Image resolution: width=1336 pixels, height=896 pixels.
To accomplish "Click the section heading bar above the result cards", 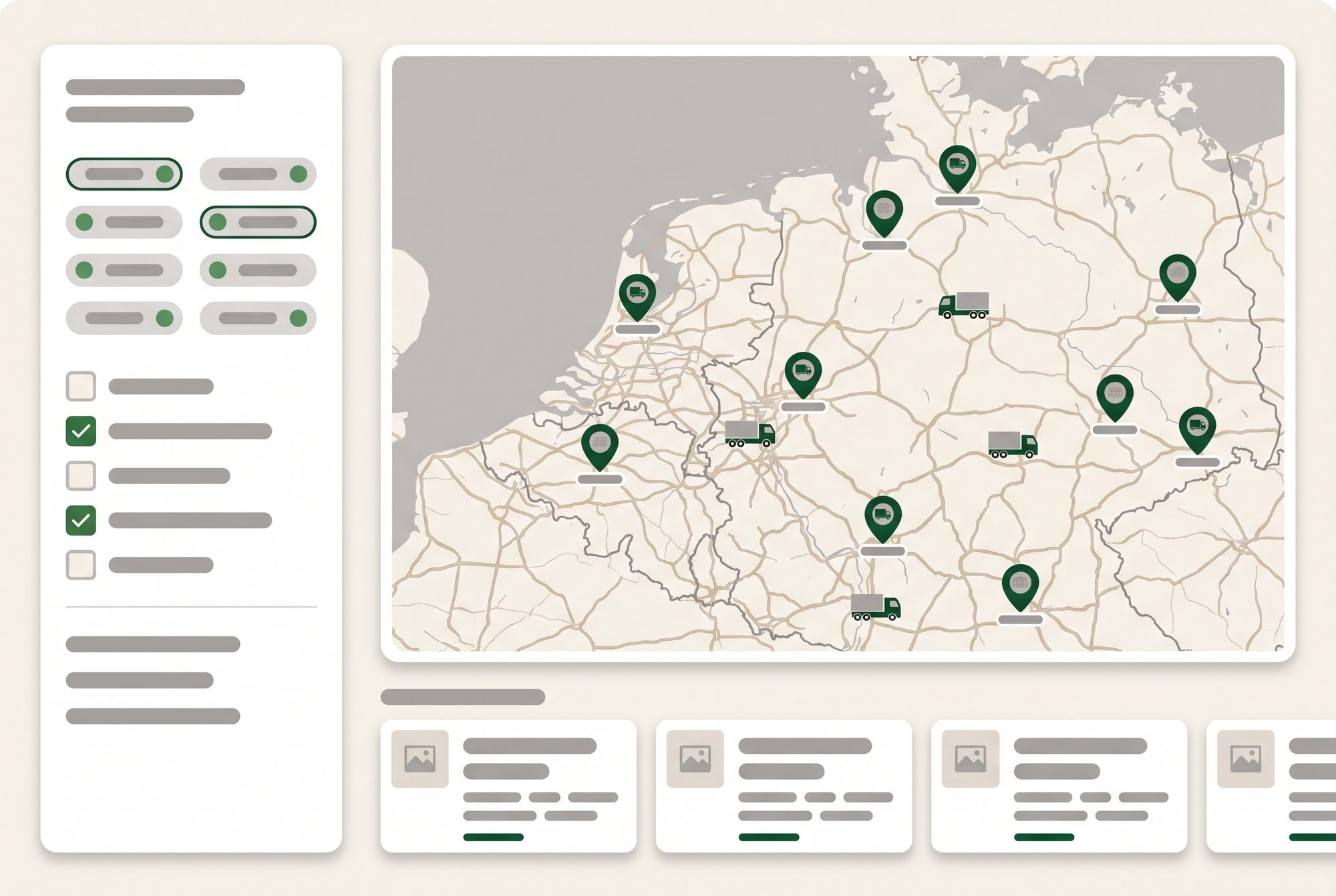I will (463, 697).
